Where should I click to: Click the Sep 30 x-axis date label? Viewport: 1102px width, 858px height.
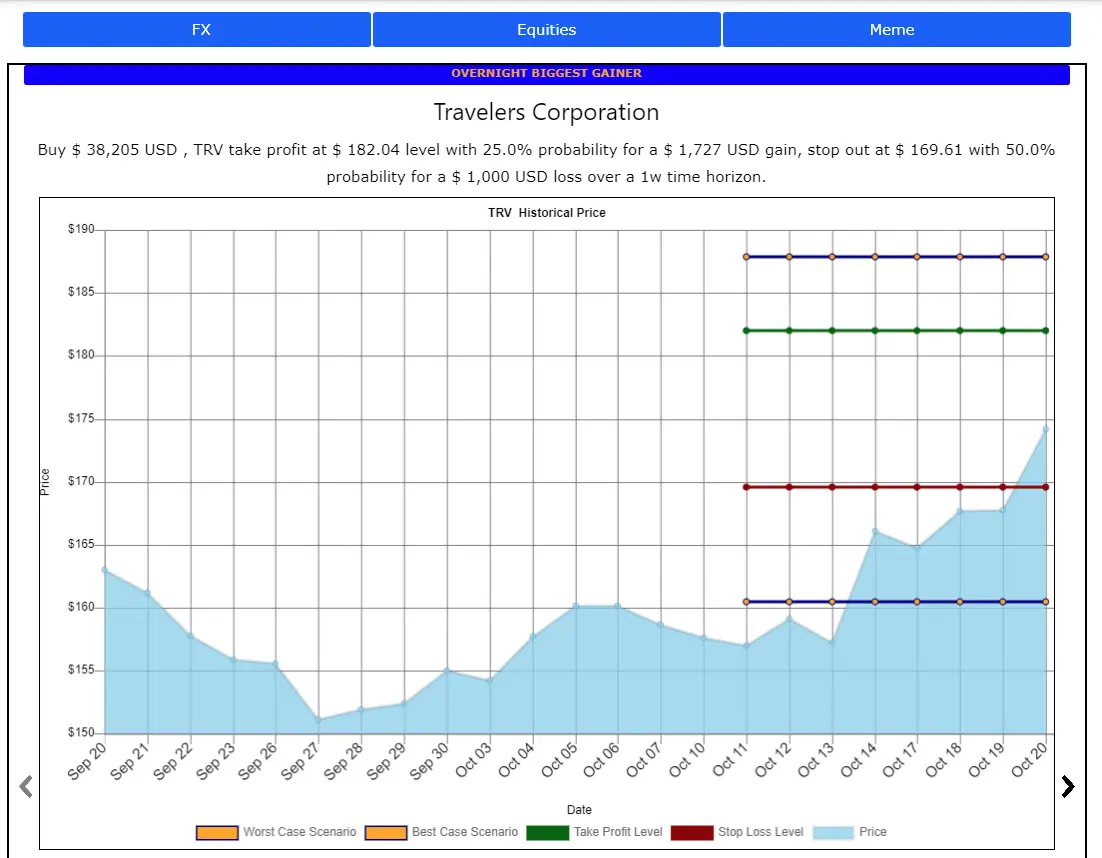point(430,762)
